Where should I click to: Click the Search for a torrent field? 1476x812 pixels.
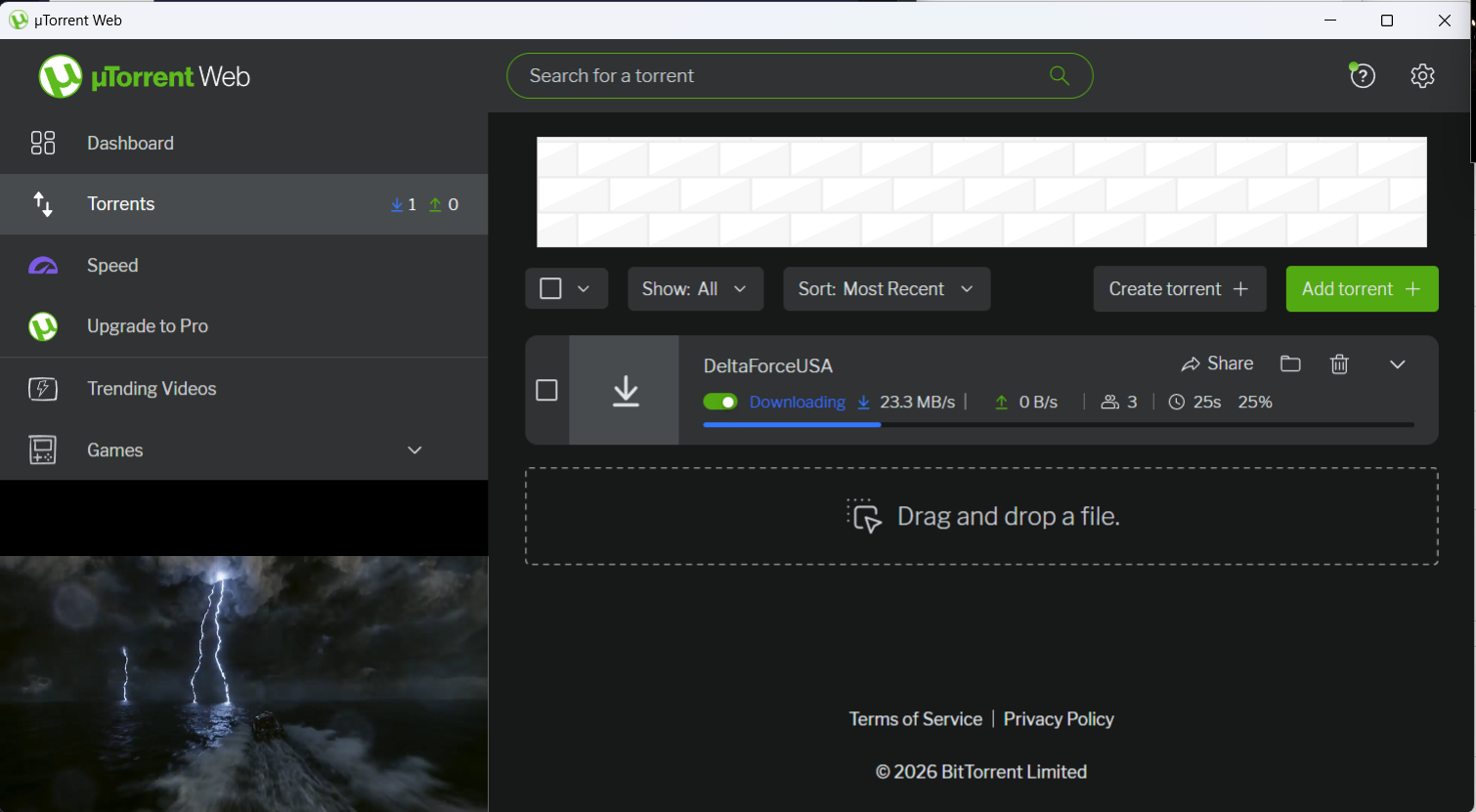pos(799,75)
